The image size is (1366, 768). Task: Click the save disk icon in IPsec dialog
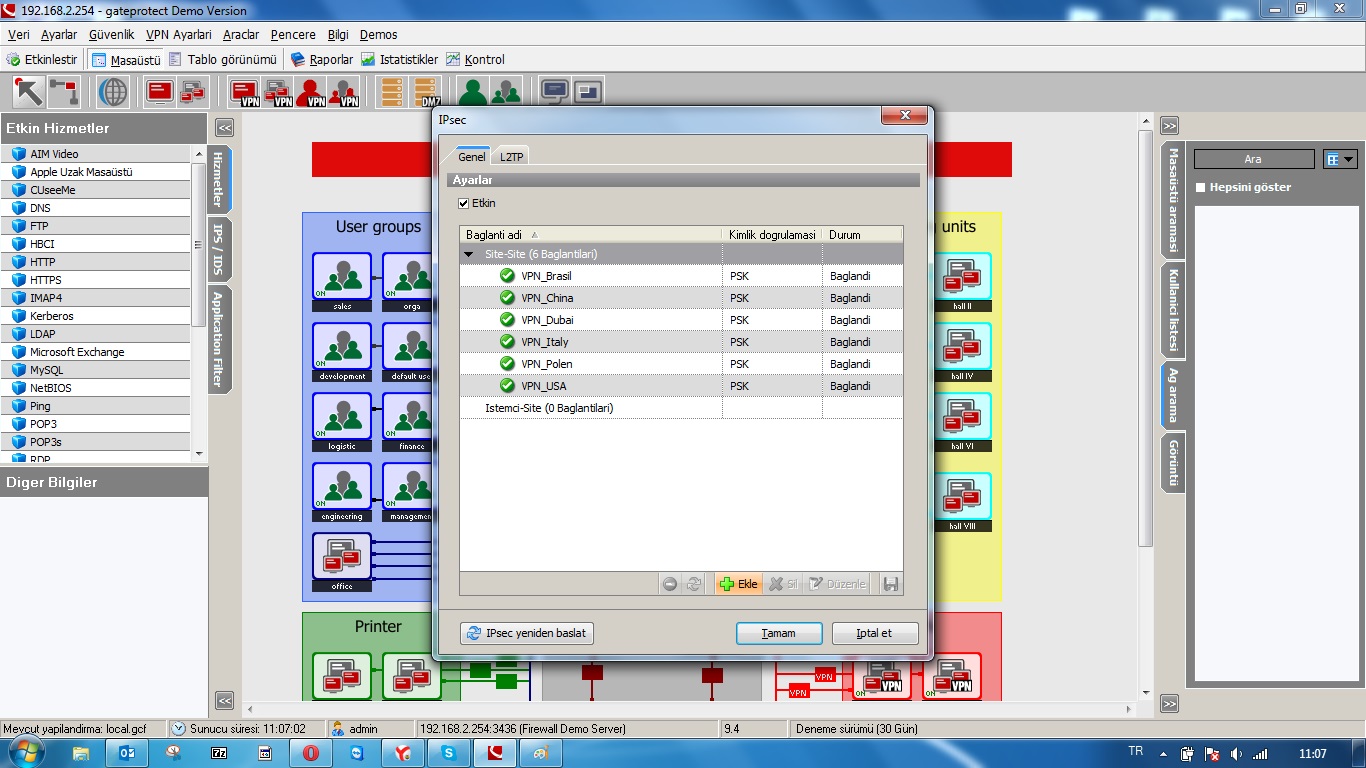[890, 584]
